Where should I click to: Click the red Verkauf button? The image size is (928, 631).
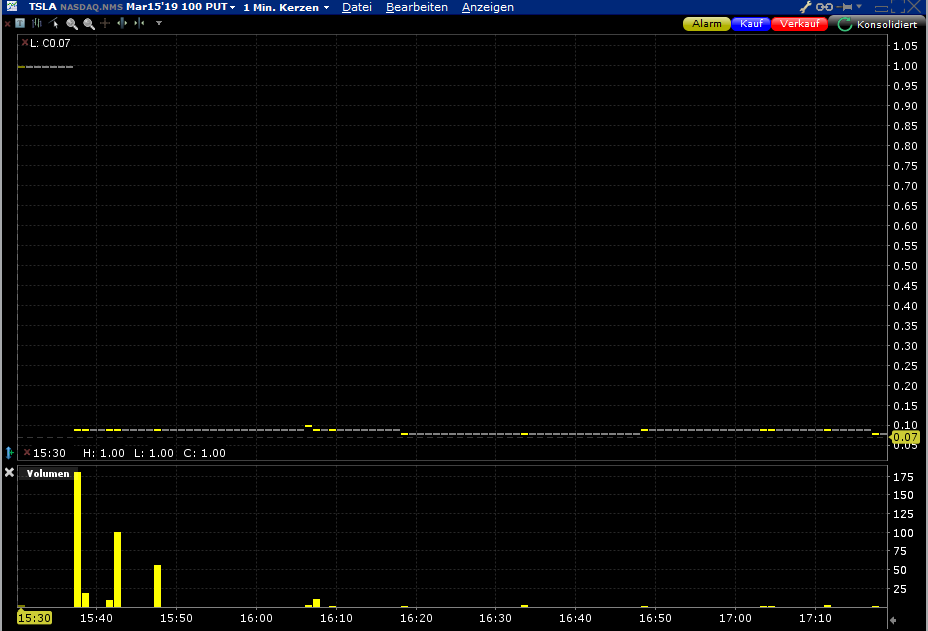click(x=800, y=23)
